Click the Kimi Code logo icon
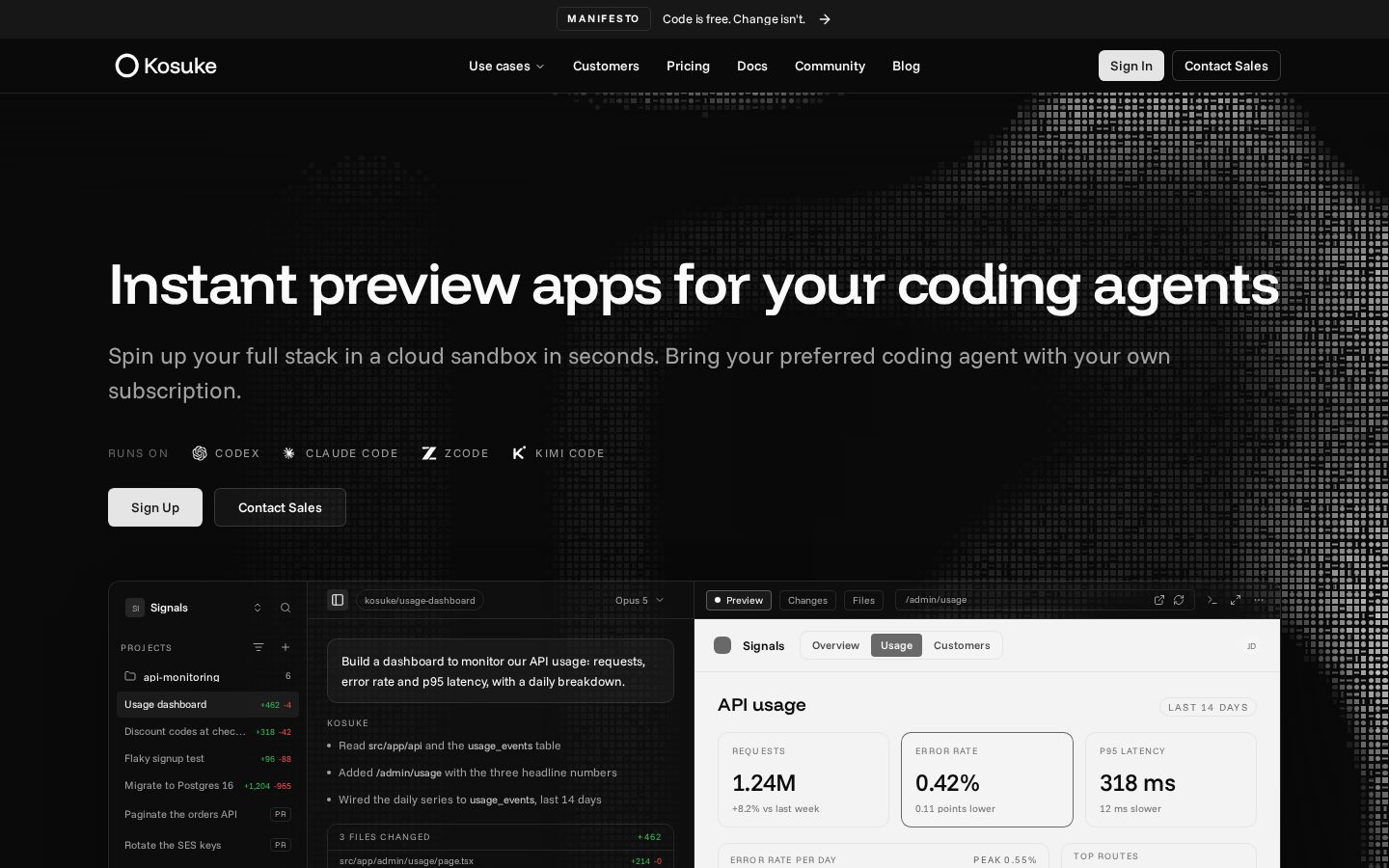 [x=519, y=453]
